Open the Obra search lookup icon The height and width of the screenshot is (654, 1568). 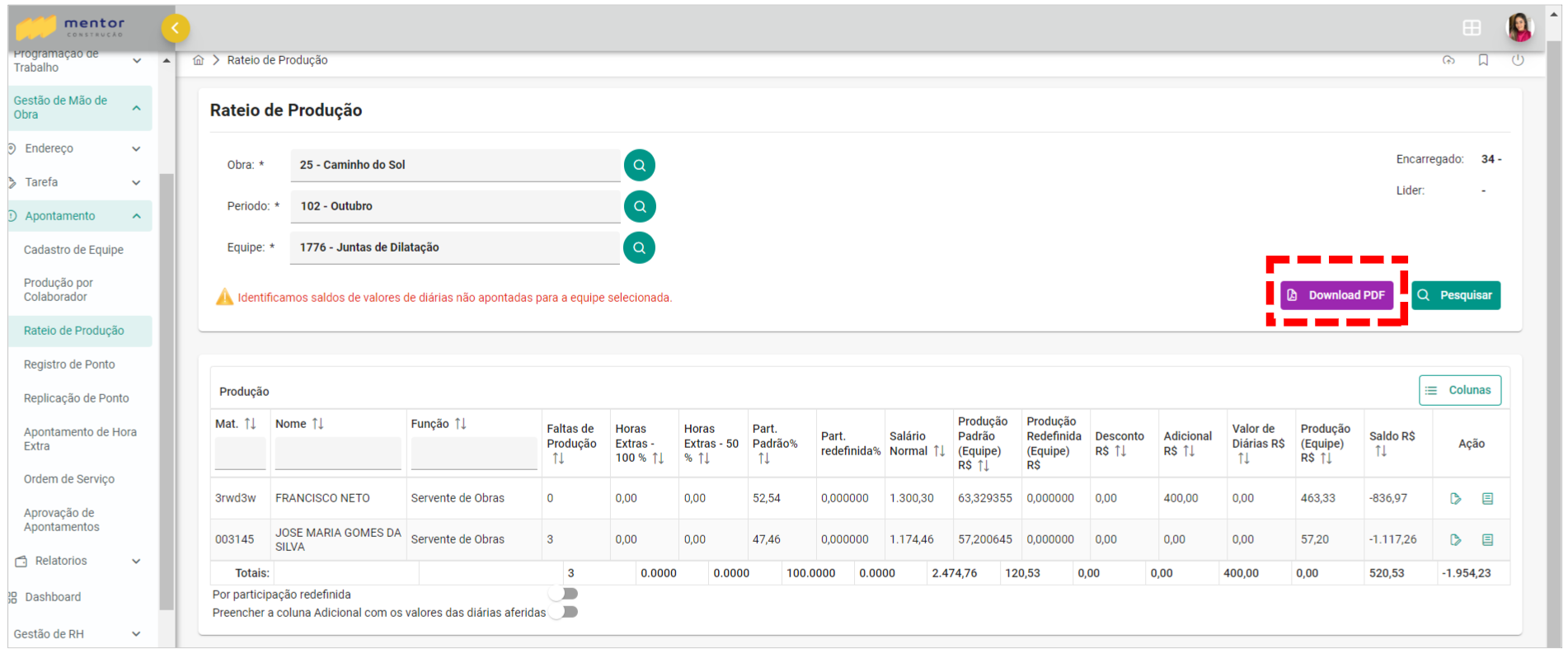[639, 165]
